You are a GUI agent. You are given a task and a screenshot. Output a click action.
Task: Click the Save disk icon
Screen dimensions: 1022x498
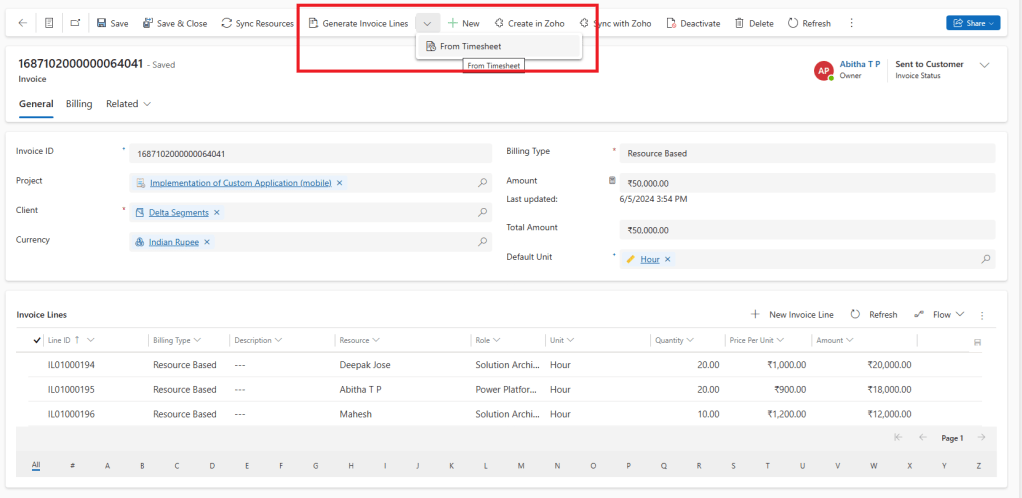pyautogui.click(x=102, y=23)
